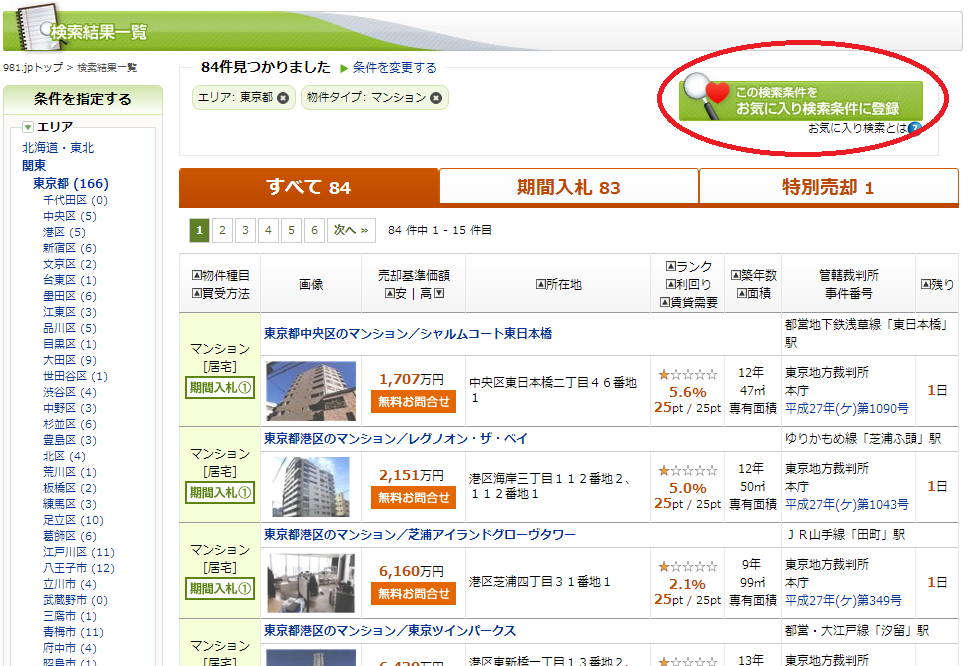Click 無料お問合せ for 6,160万円 property

(x=413, y=594)
